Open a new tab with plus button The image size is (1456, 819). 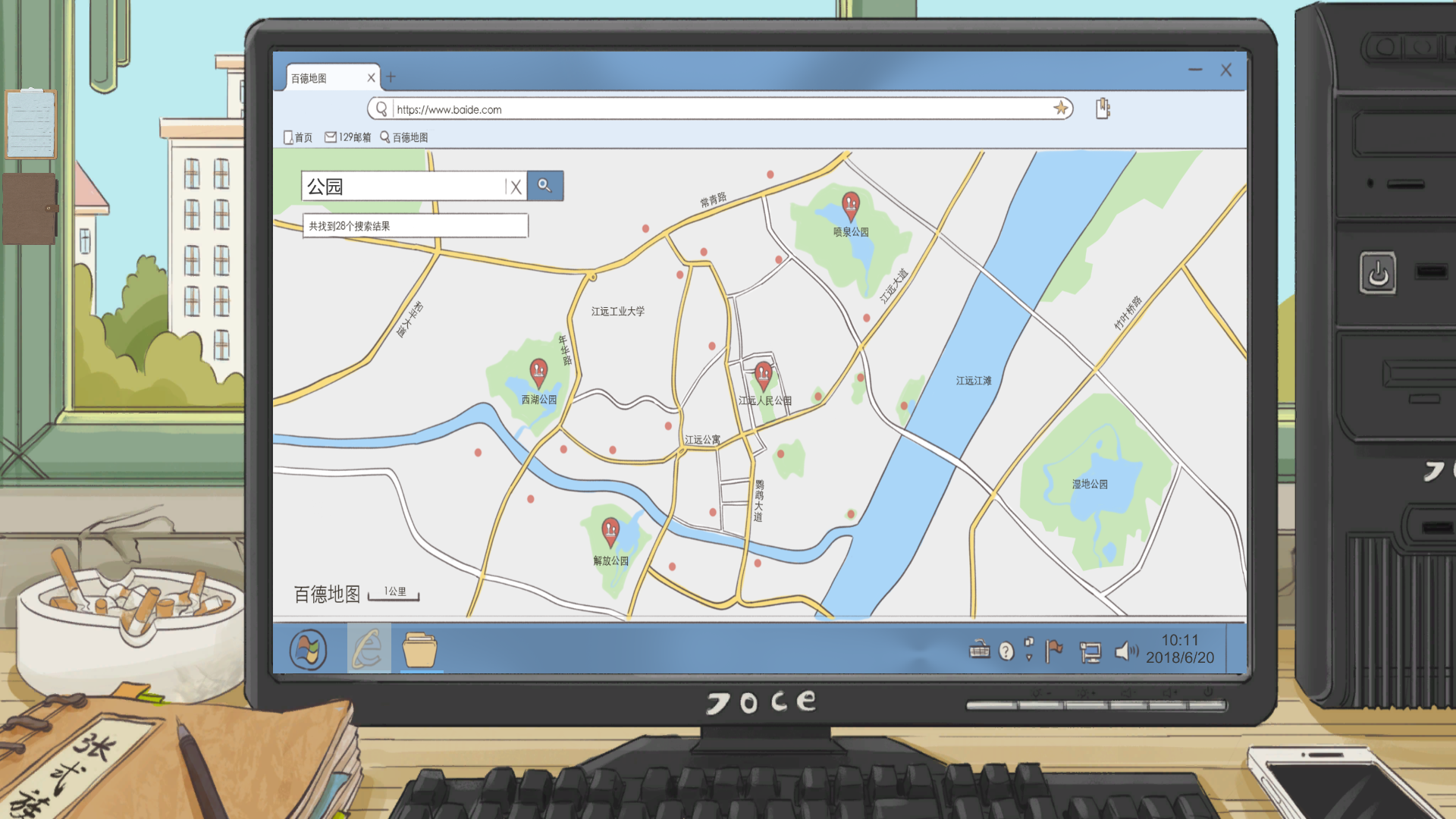tap(391, 77)
